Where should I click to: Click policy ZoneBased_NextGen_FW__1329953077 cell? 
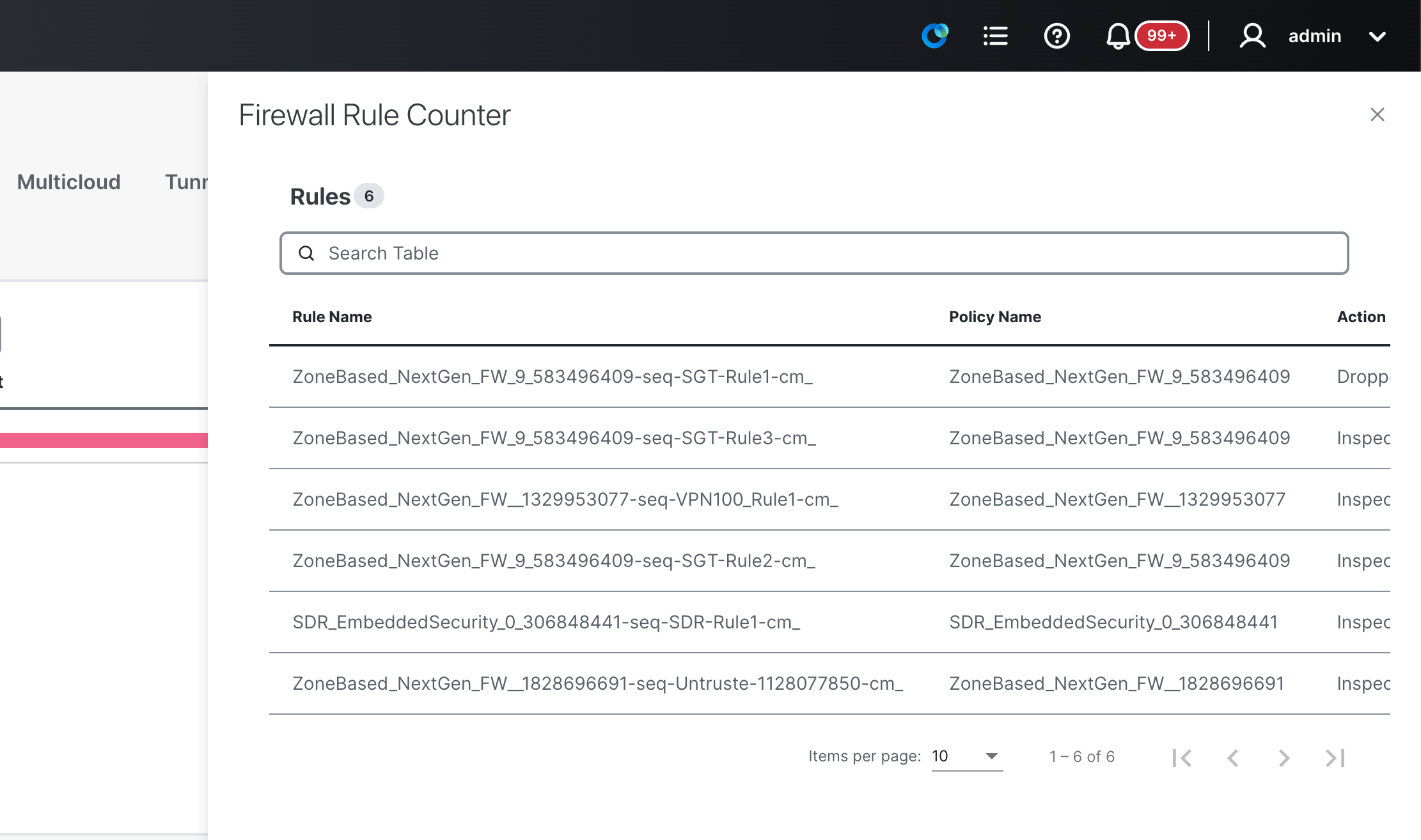click(1117, 499)
